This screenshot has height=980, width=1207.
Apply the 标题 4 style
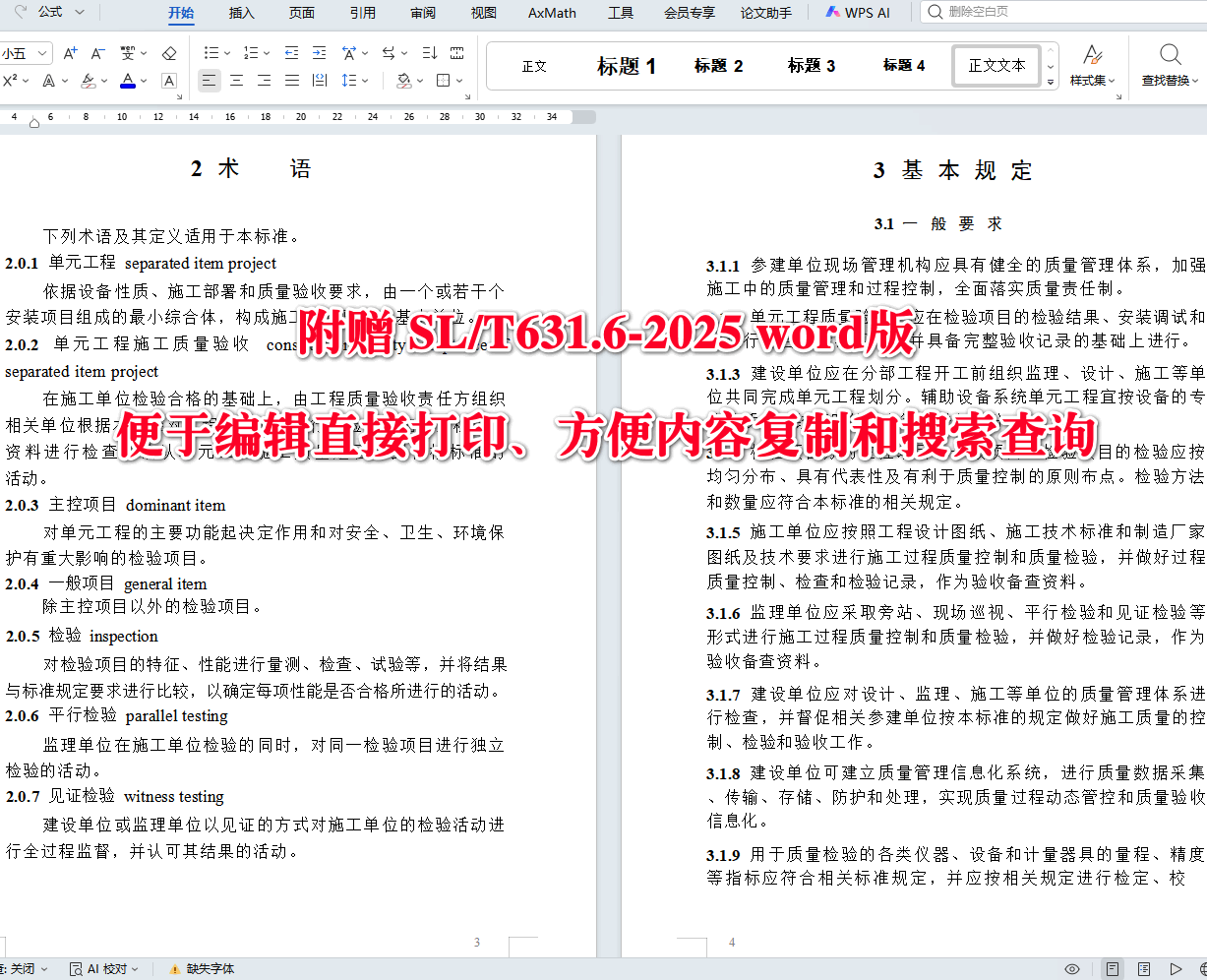click(904, 66)
